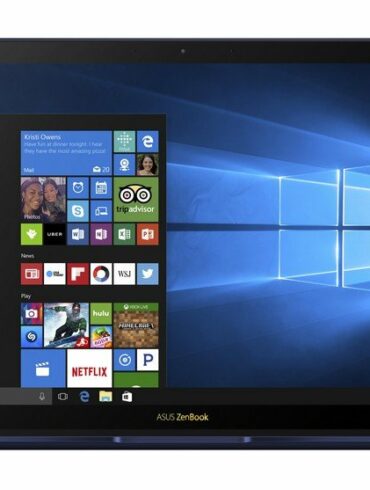Open the lime green tile beside Uber
Image resolution: width=370 pixels, height=490 pixels.
click(32, 234)
